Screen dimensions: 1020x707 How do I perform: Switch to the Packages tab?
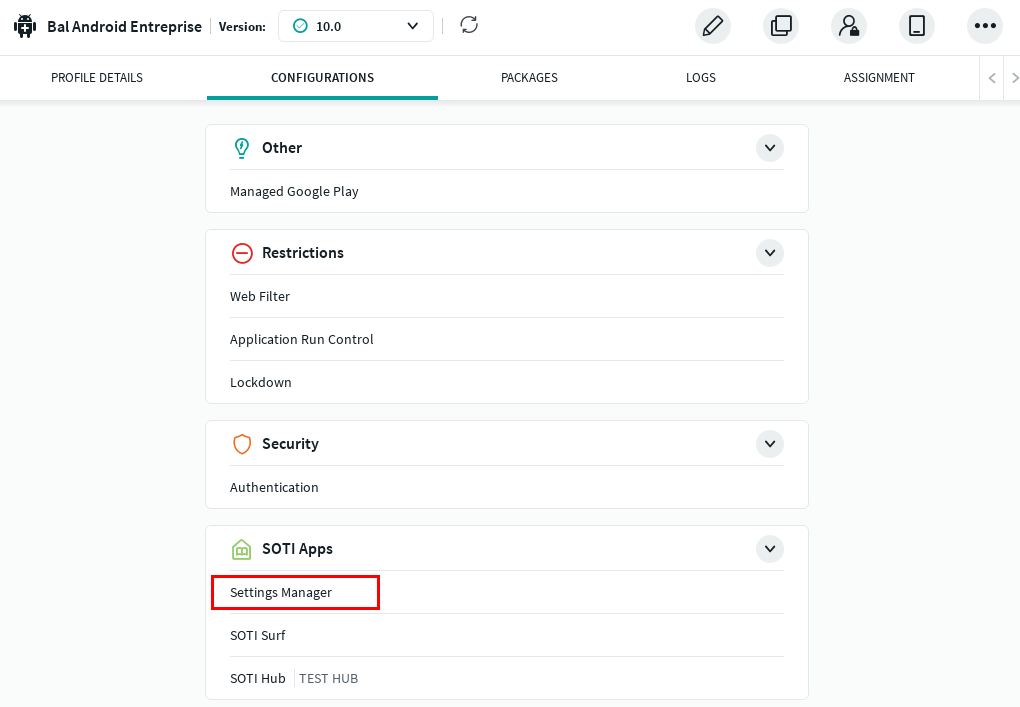(x=529, y=78)
